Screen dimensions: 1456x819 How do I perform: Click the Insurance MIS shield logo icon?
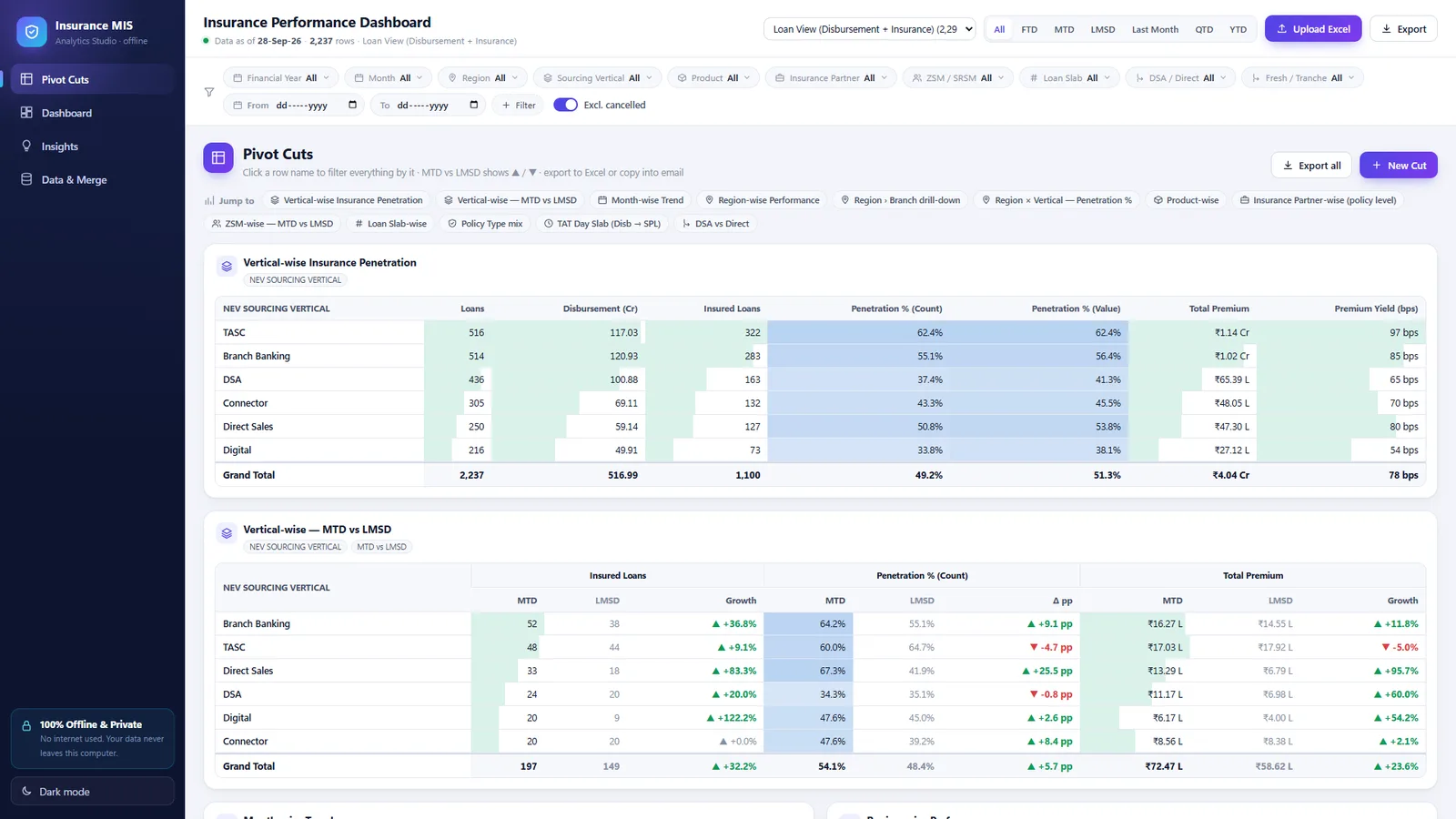(x=32, y=32)
